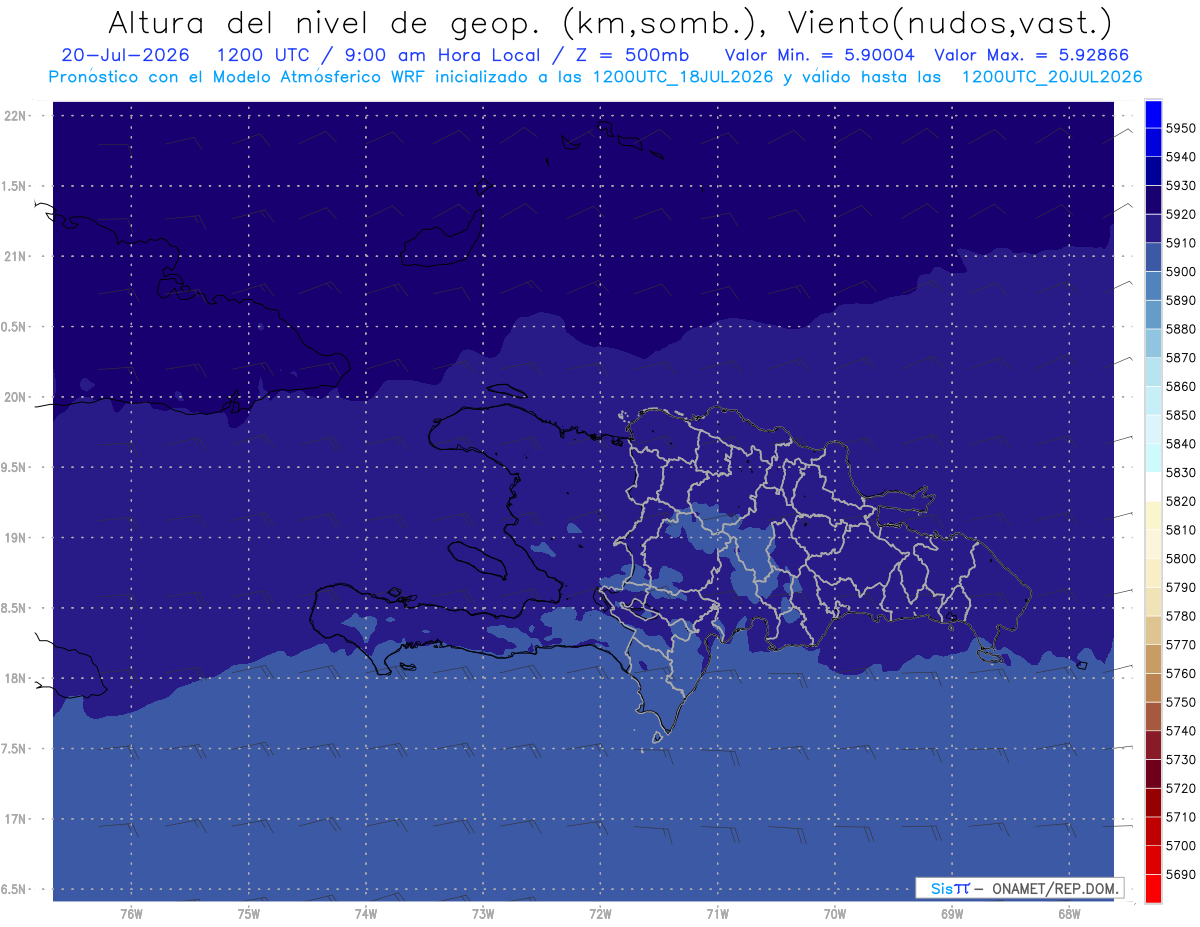The height and width of the screenshot is (927, 1200).
Task: Pick the legend color band between 5920 and 5930
Action: click(x=1152, y=201)
